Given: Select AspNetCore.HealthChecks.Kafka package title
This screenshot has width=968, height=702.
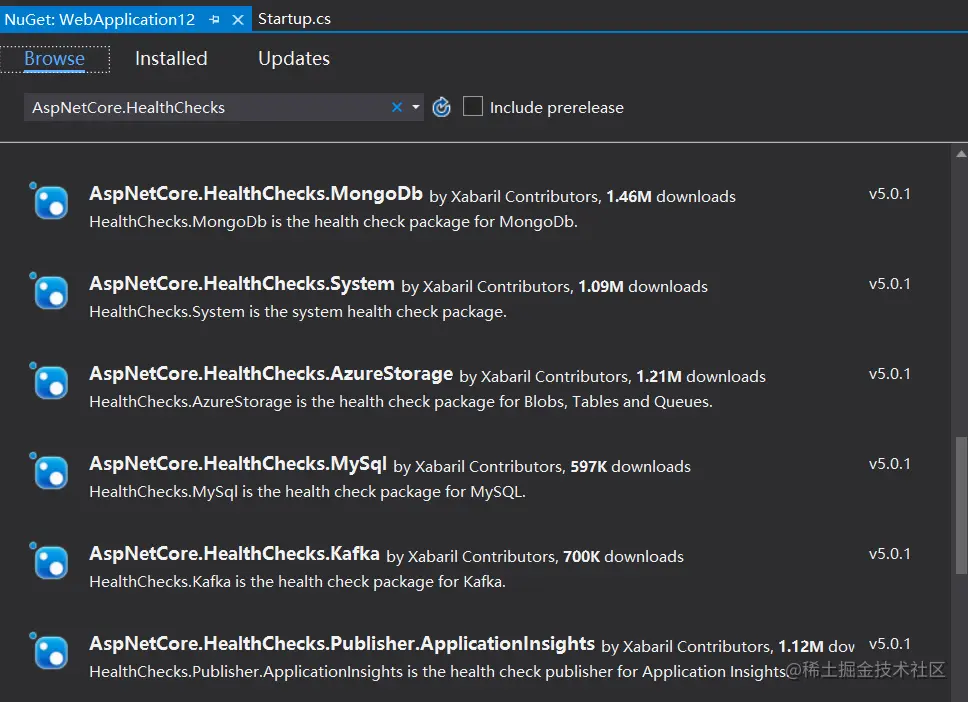Looking at the screenshot, I should (x=234, y=554).
